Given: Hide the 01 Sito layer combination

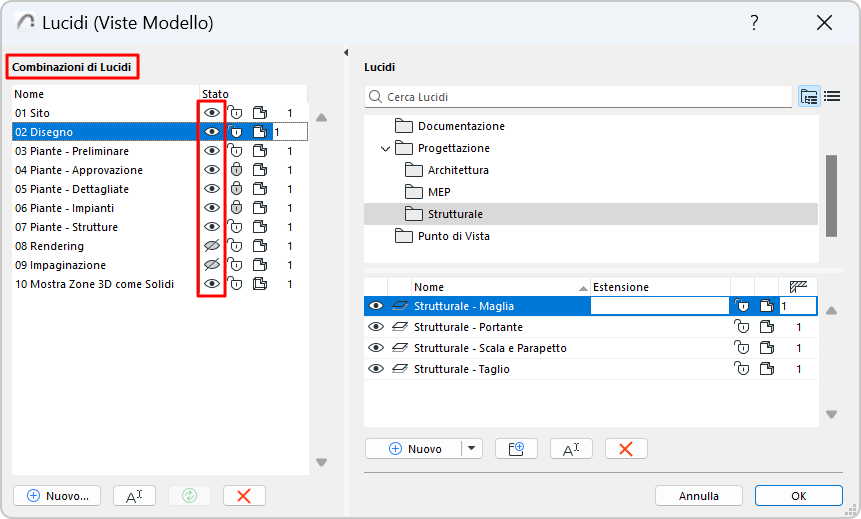Looking at the screenshot, I should [x=212, y=113].
